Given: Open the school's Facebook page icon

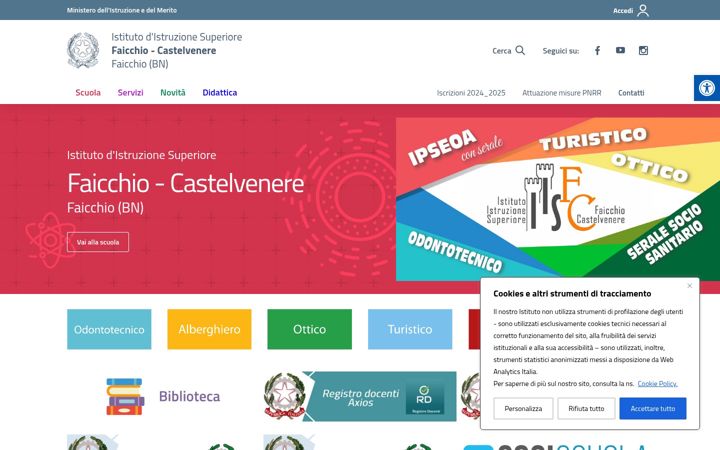Looking at the screenshot, I should pyautogui.click(x=597, y=51).
